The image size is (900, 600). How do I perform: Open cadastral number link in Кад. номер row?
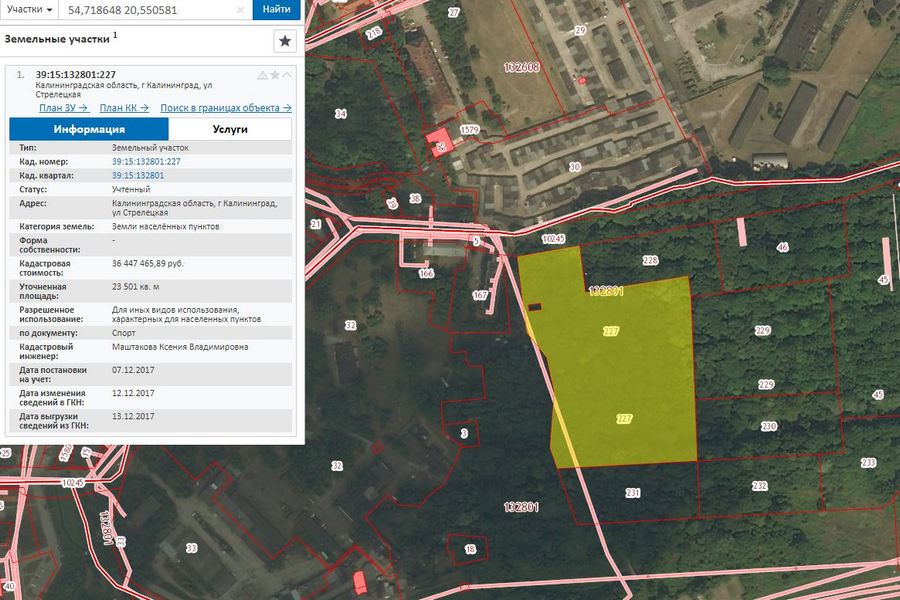146,161
